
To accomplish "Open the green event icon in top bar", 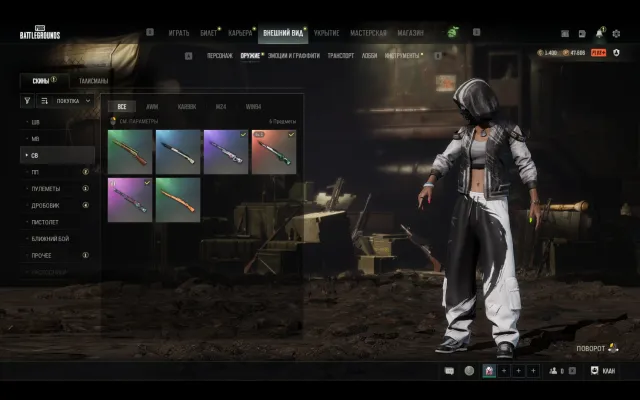I will pos(453,32).
